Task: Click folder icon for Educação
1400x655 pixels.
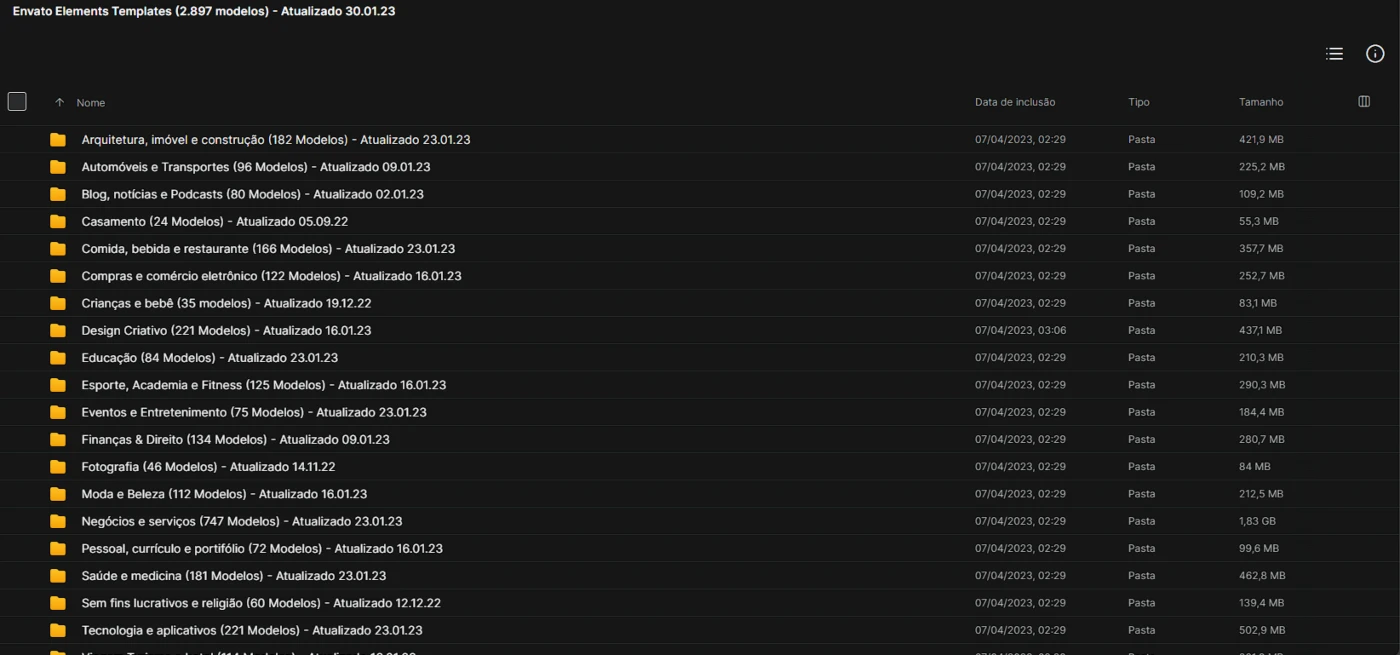Action: 58,358
